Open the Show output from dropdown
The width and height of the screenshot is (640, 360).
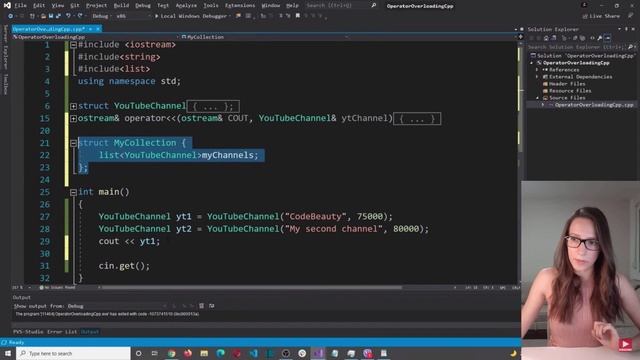pos(118,306)
